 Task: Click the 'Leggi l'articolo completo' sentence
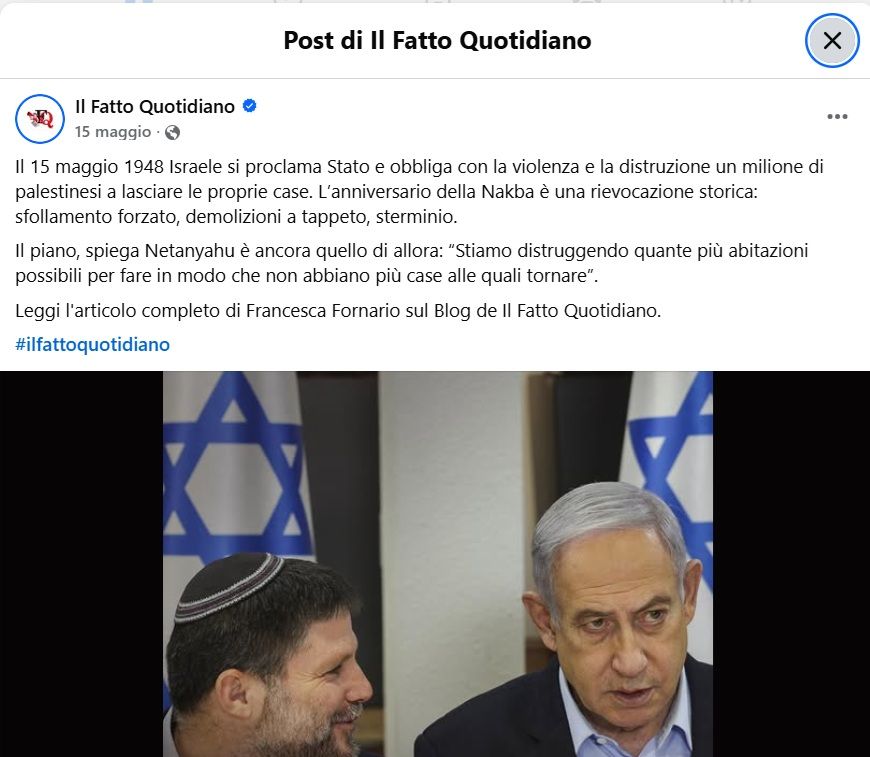click(x=338, y=311)
